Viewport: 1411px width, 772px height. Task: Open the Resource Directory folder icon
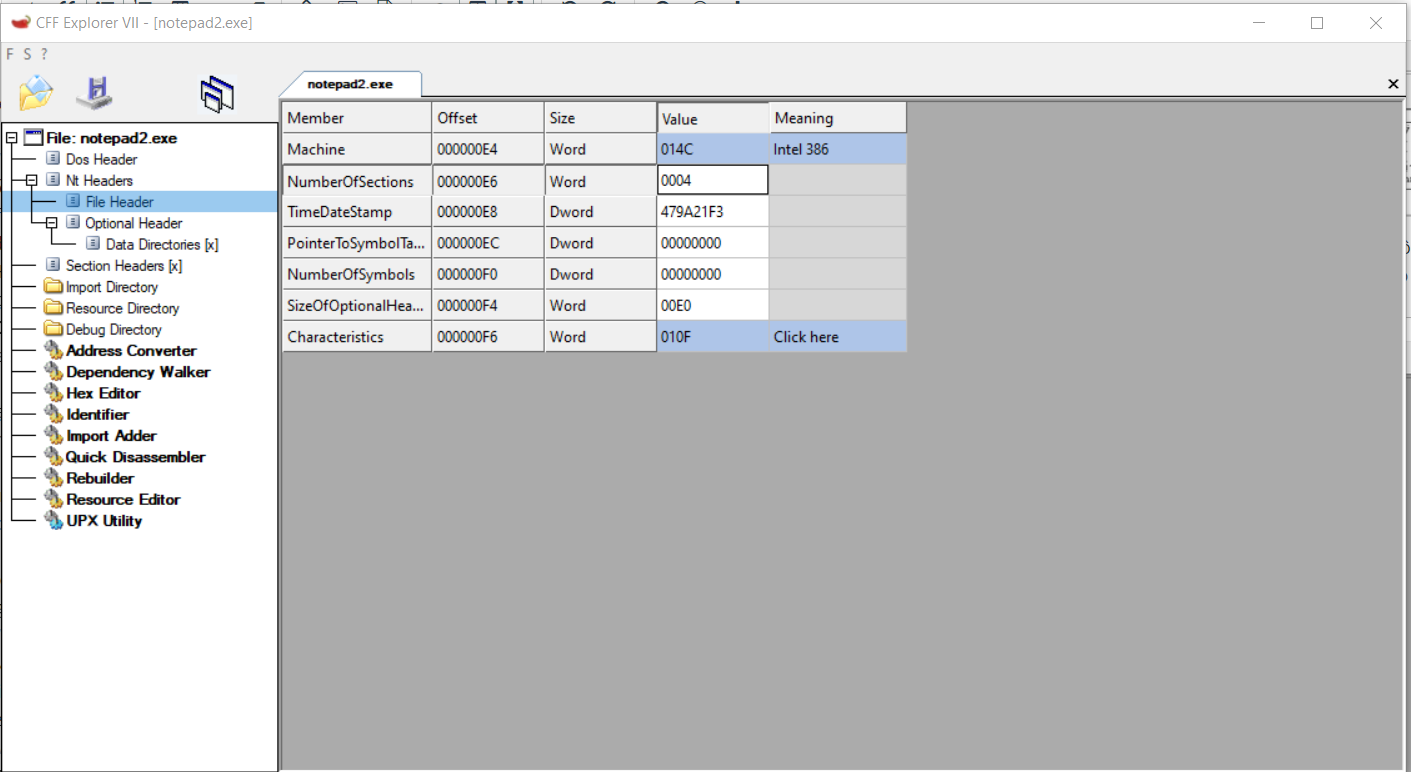point(54,308)
